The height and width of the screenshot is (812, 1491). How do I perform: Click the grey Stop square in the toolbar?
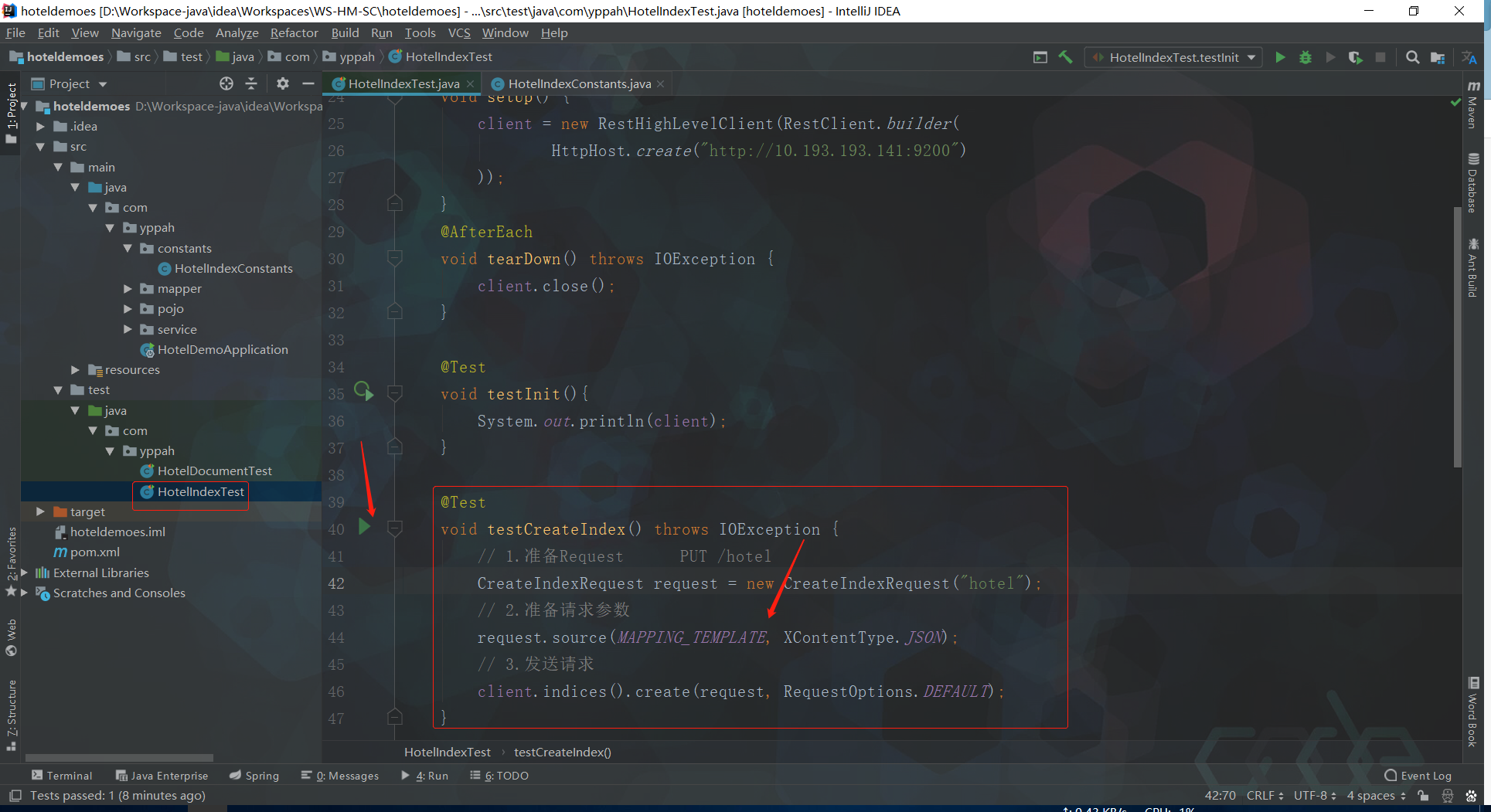(x=1380, y=57)
